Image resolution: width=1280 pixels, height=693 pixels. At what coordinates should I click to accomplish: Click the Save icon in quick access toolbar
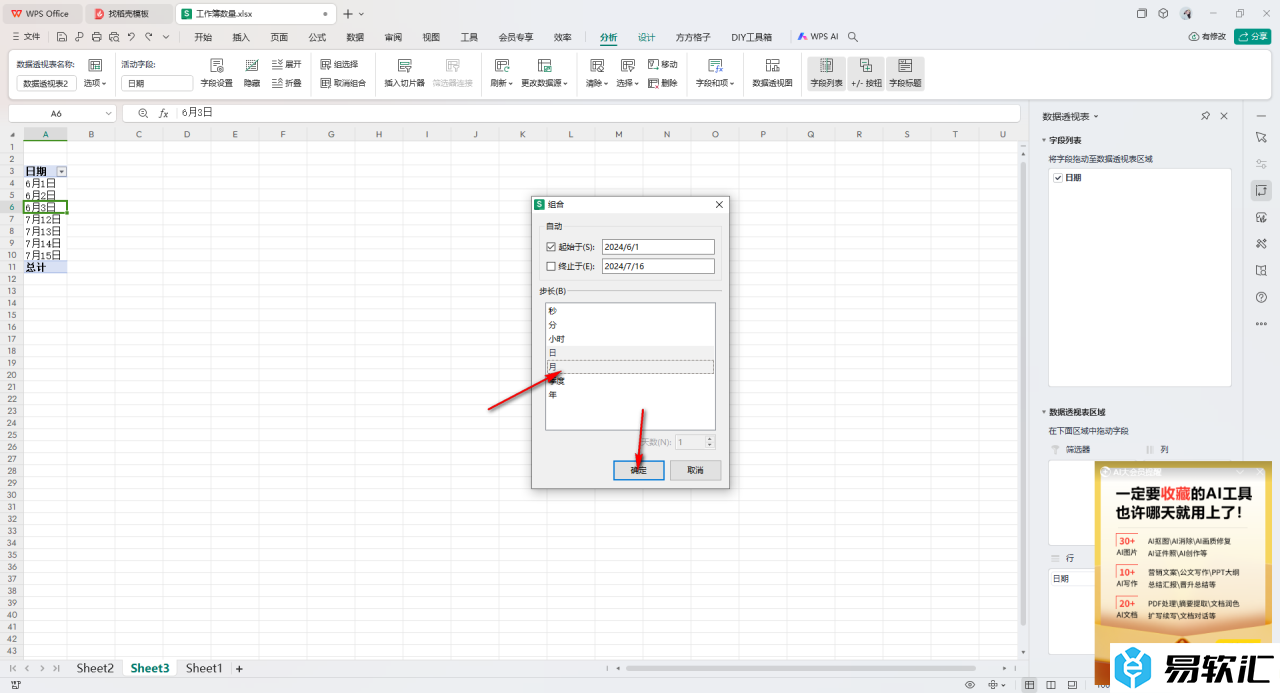(x=62, y=37)
